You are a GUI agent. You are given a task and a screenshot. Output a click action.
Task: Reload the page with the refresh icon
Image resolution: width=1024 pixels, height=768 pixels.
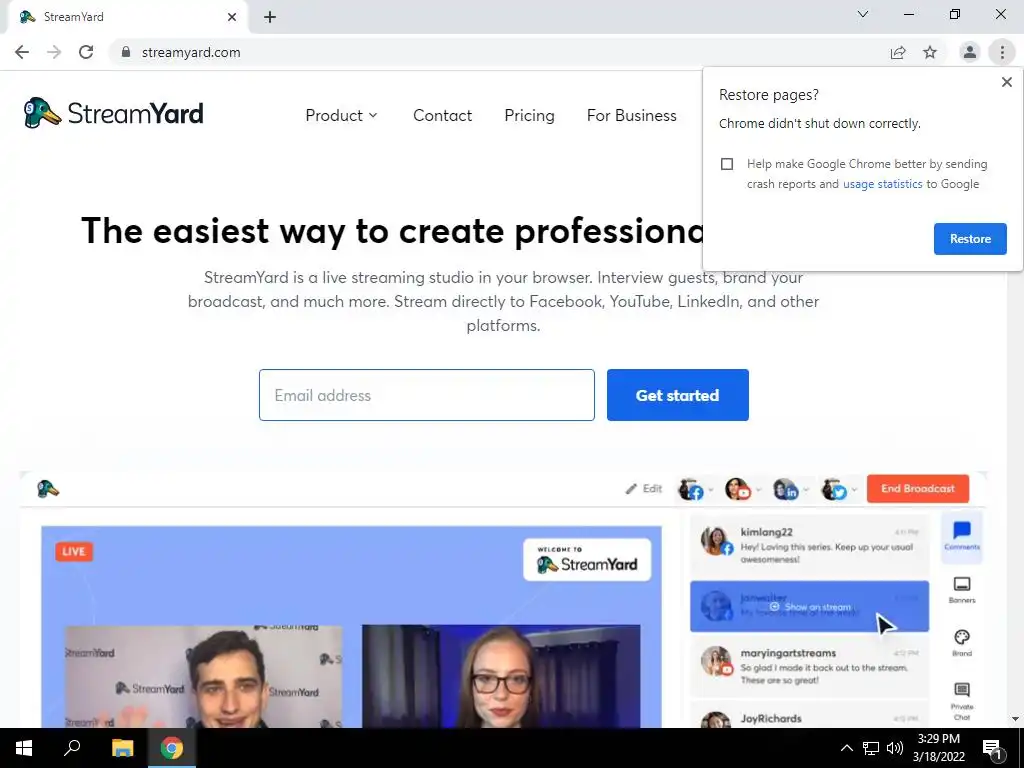click(86, 52)
